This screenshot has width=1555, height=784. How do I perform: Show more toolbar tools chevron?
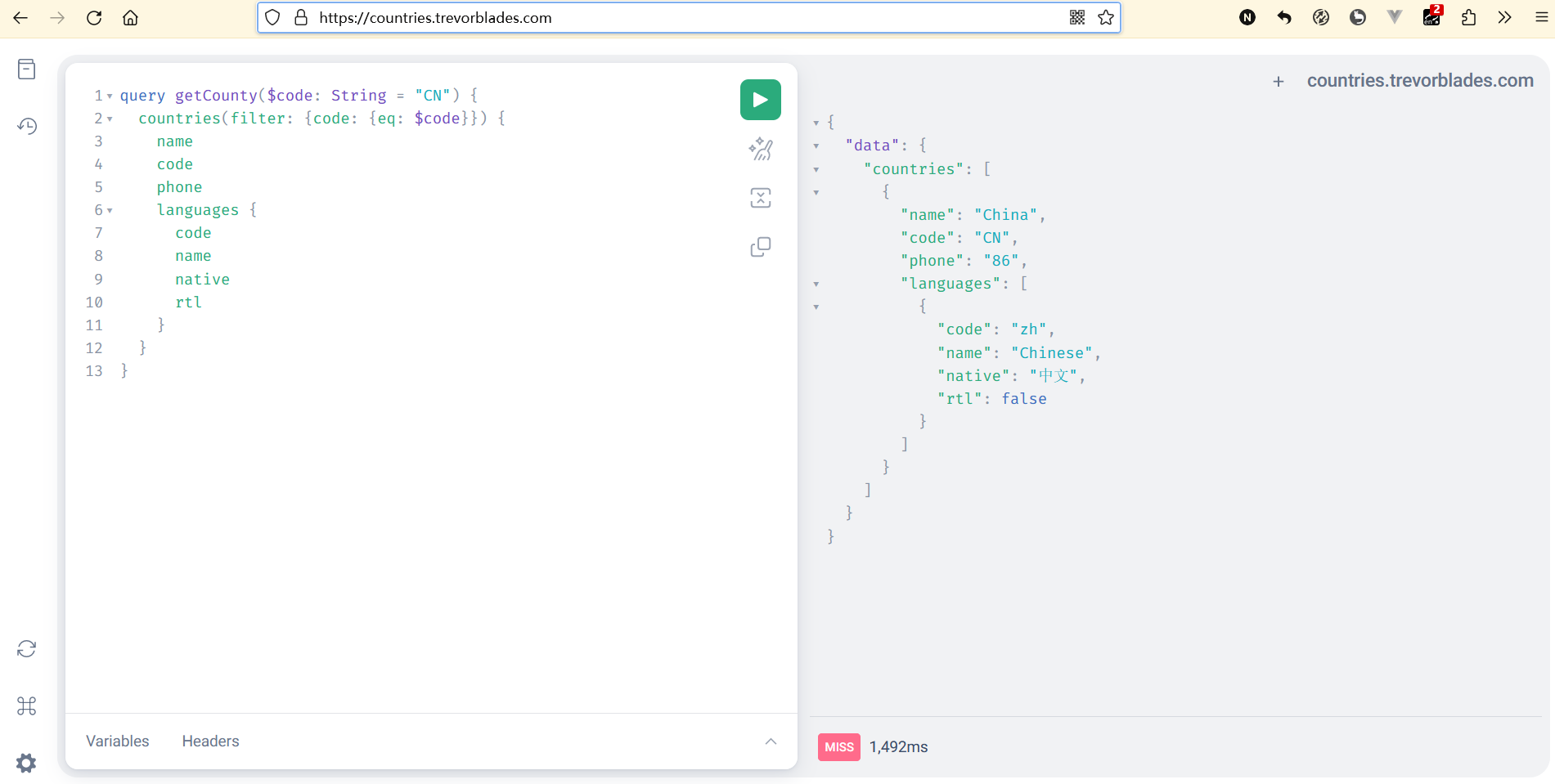[x=1505, y=17]
